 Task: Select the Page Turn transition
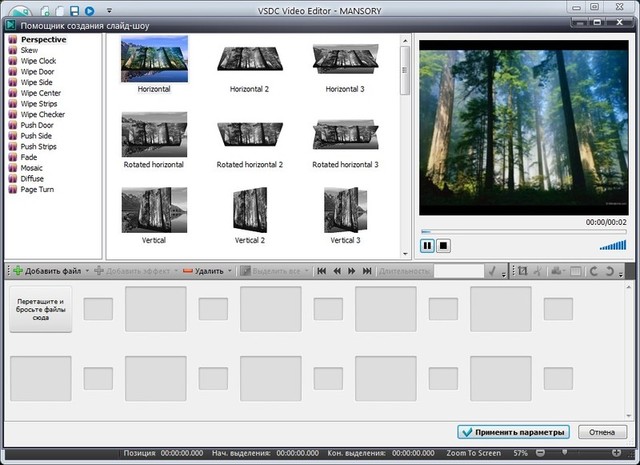(37, 189)
